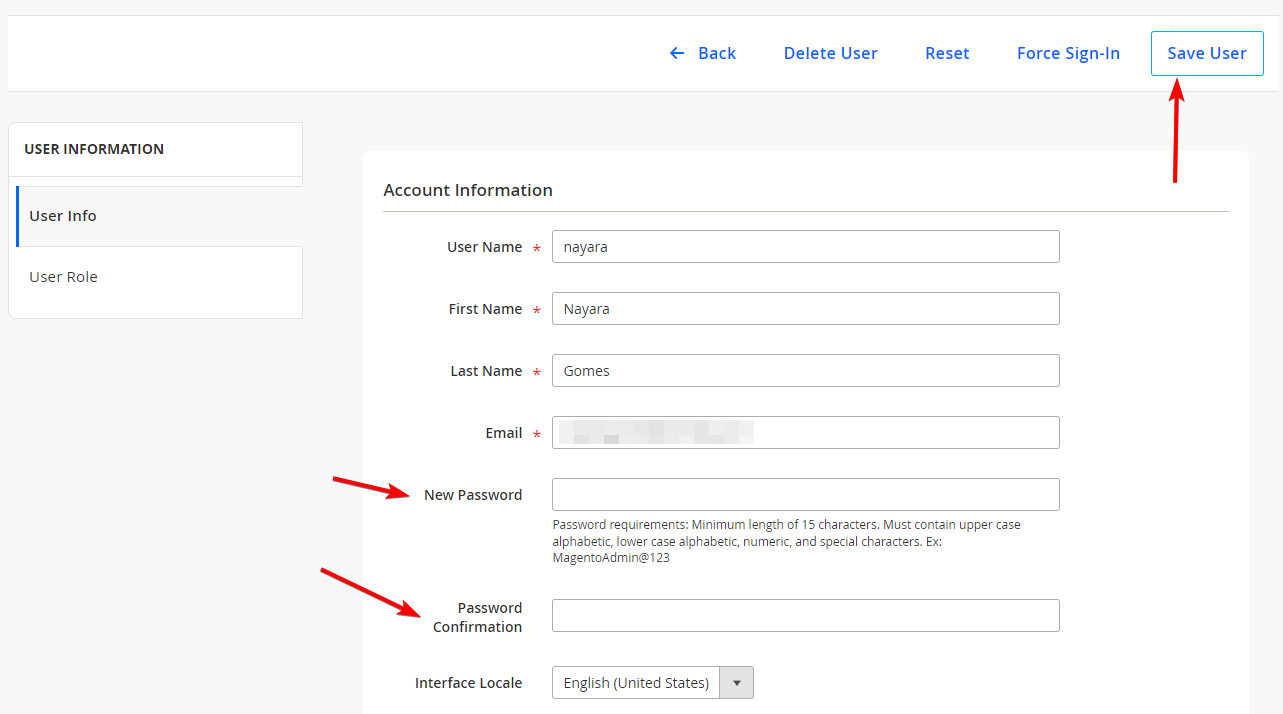The image size is (1283, 714).
Task: Focus the Password Confirmation input field
Action: pyautogui.click(x=805, y=616)
